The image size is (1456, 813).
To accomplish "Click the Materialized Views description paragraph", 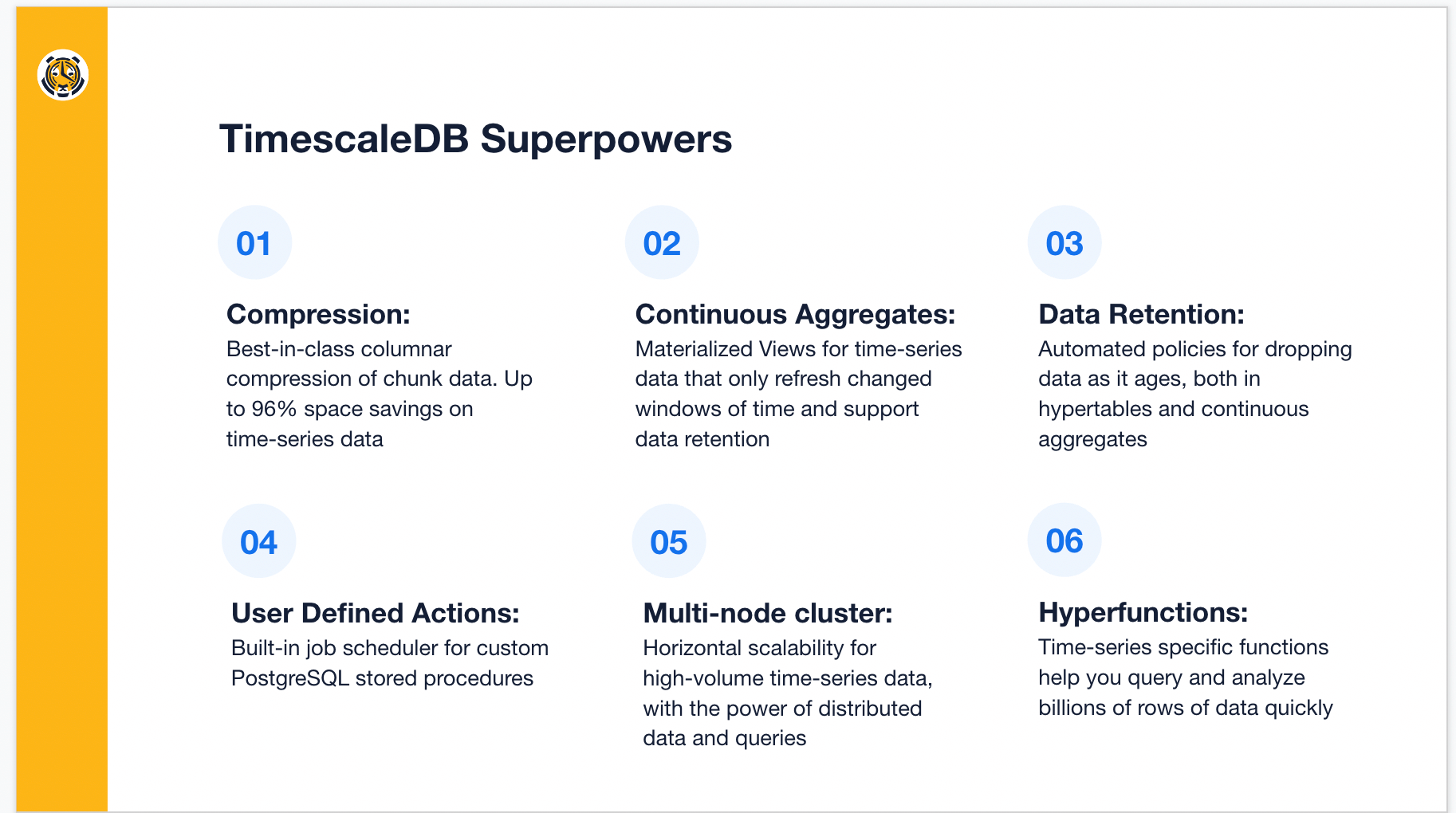I will click(798, 394).
